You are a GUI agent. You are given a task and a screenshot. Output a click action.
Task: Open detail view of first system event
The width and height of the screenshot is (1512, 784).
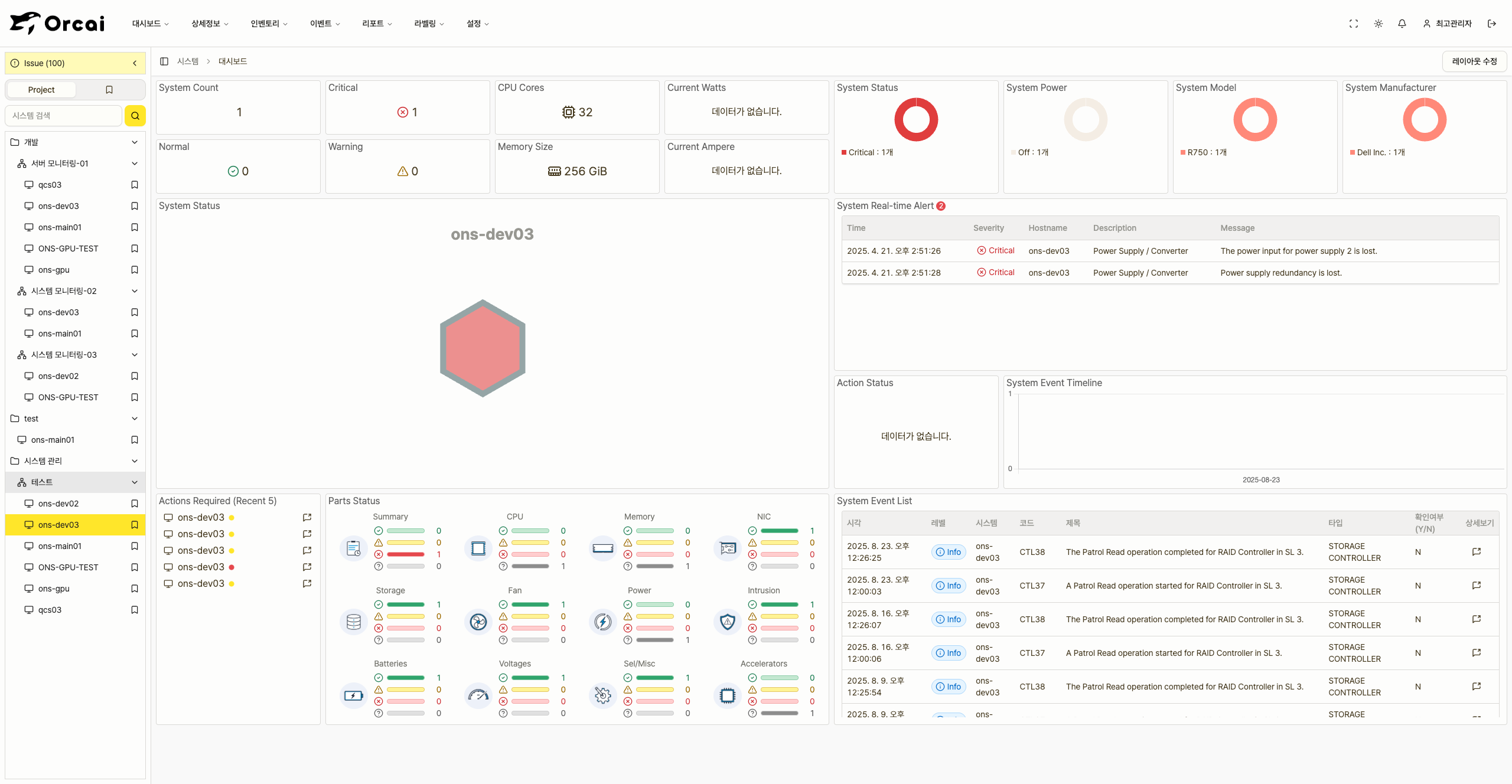[1476, 551]
